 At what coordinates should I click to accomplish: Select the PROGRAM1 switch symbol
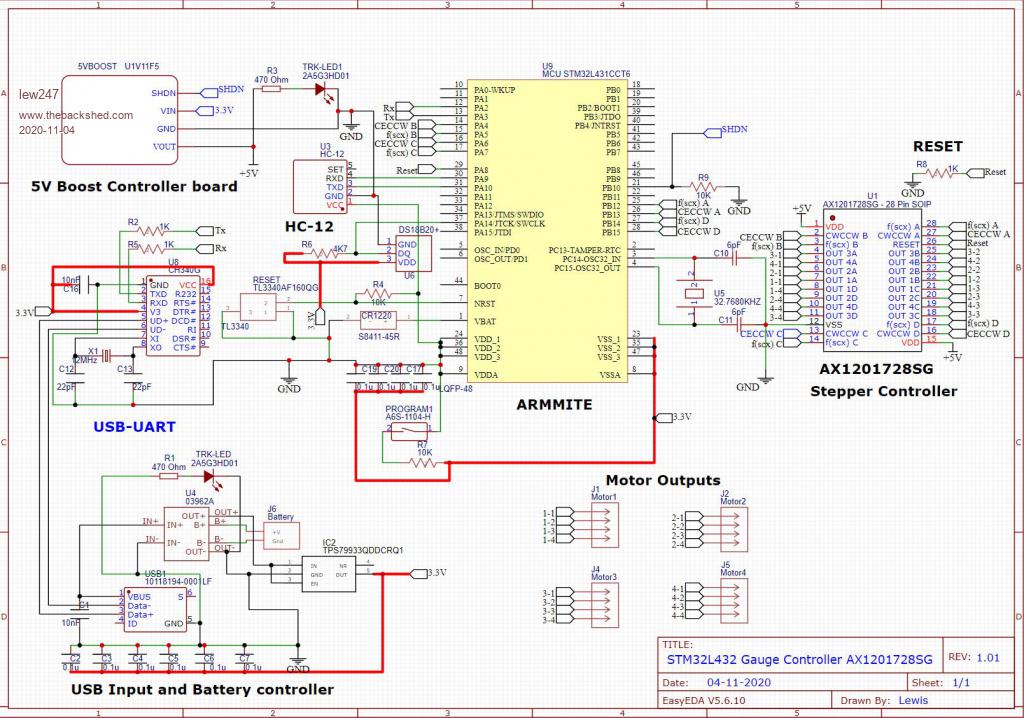click(407, 432)
